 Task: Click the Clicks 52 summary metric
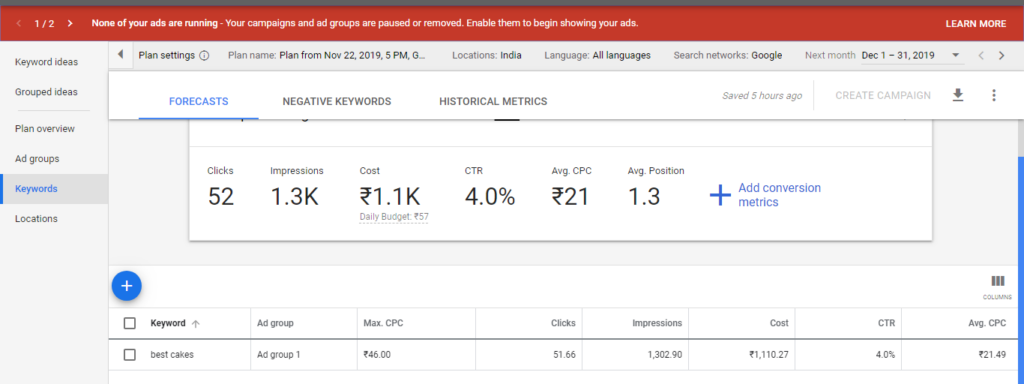(x=221, y=188)
